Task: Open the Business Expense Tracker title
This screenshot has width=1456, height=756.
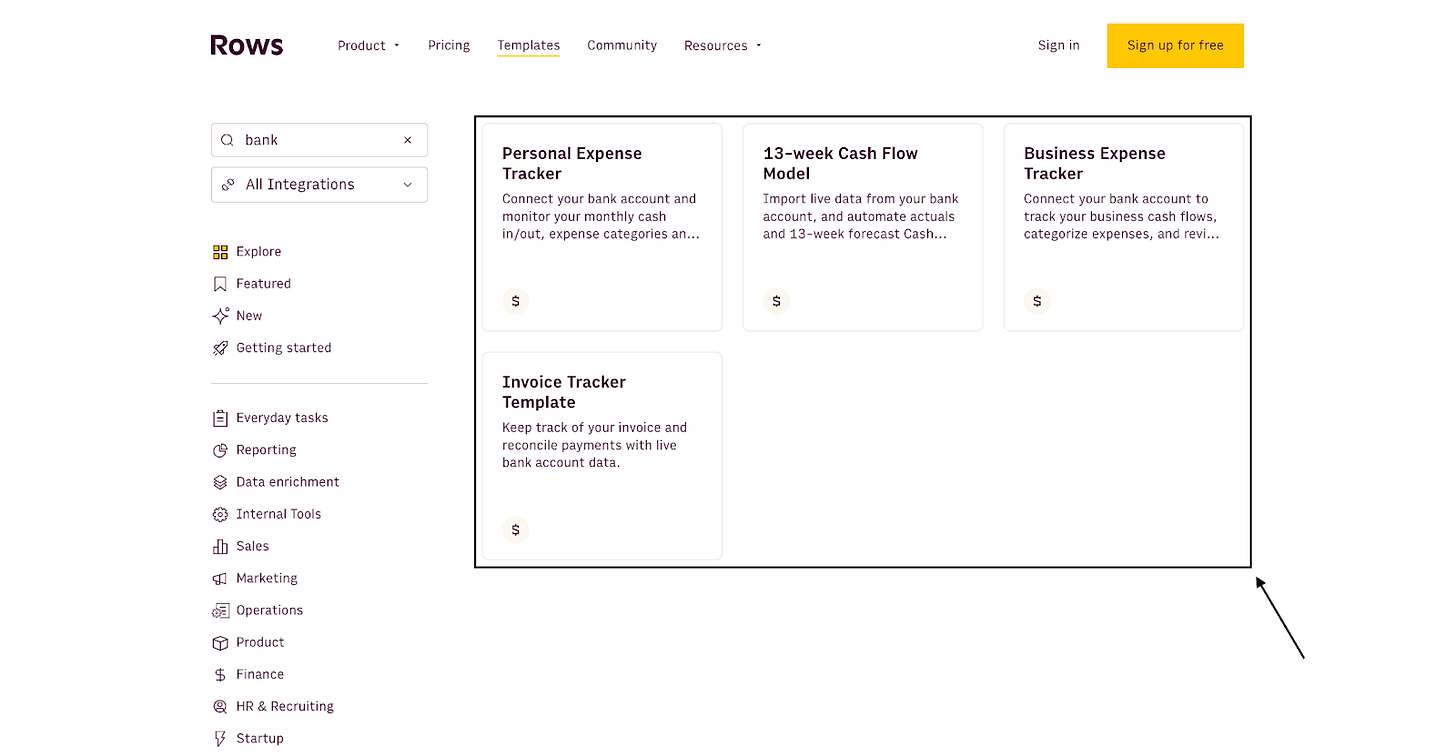Action: click(x=1095, y=163)
